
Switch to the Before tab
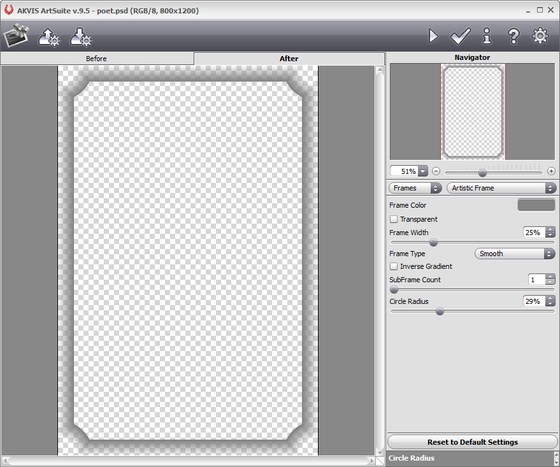(x=96, y=59)
